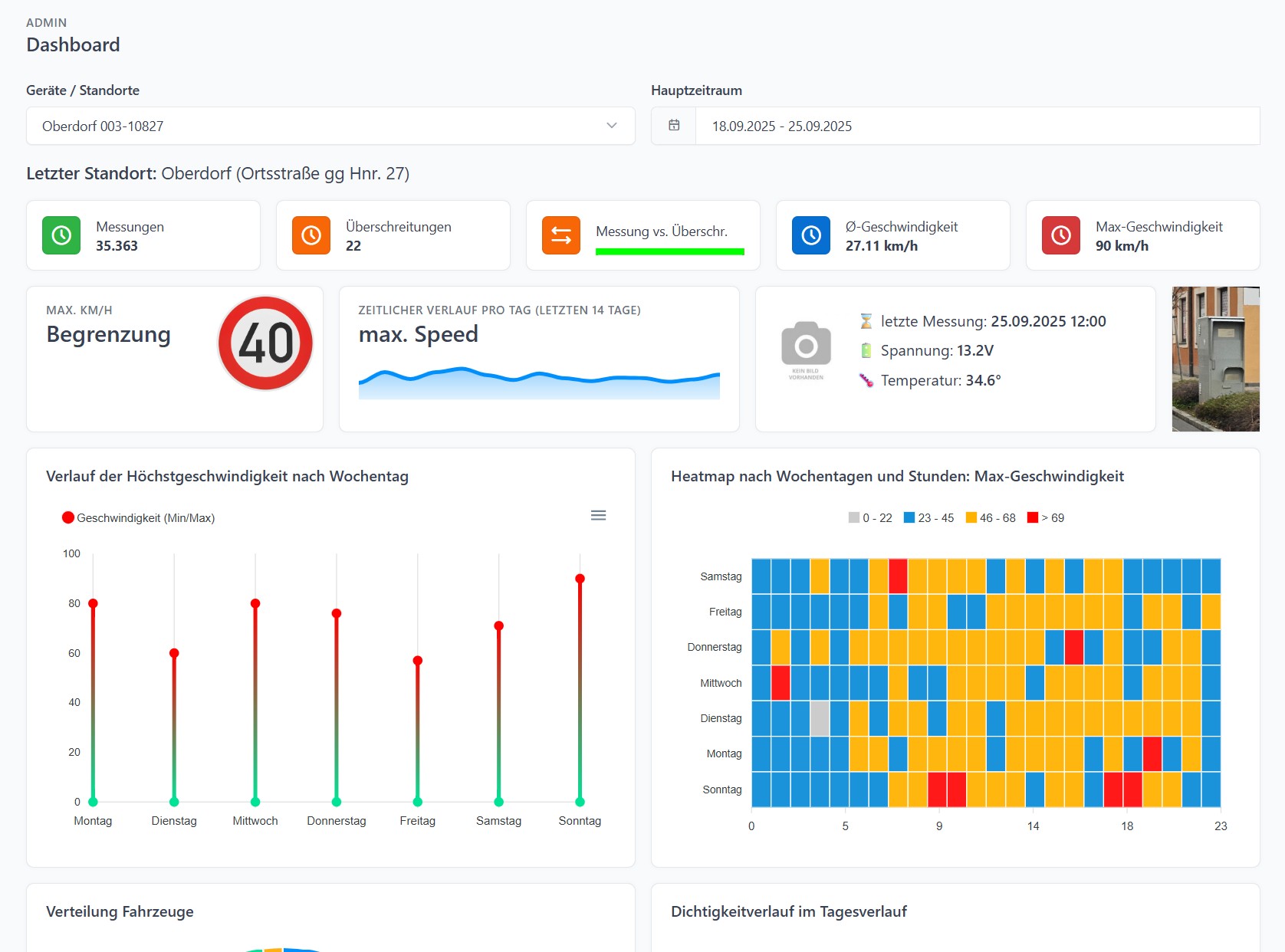This screenshot has height=952, width=1285.
Task: Click the 40 speed limit sign
Action: tap(265, 343)
